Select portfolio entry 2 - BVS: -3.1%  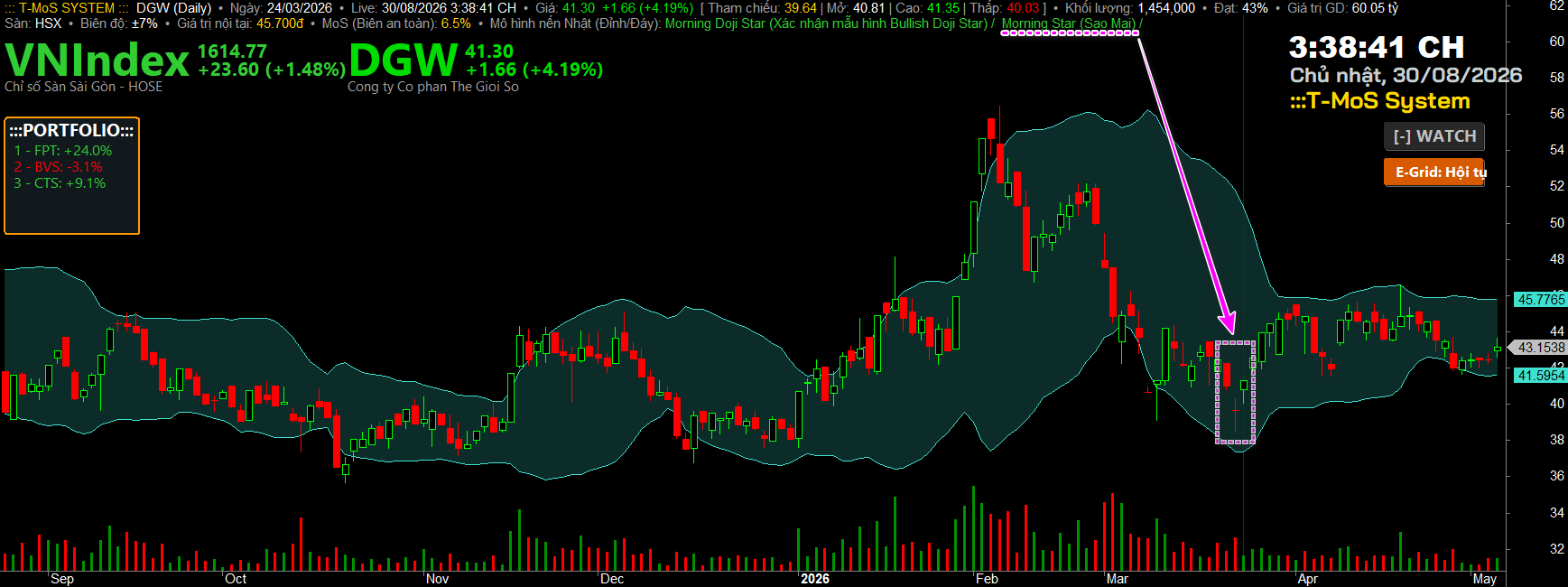click(59, 167)
